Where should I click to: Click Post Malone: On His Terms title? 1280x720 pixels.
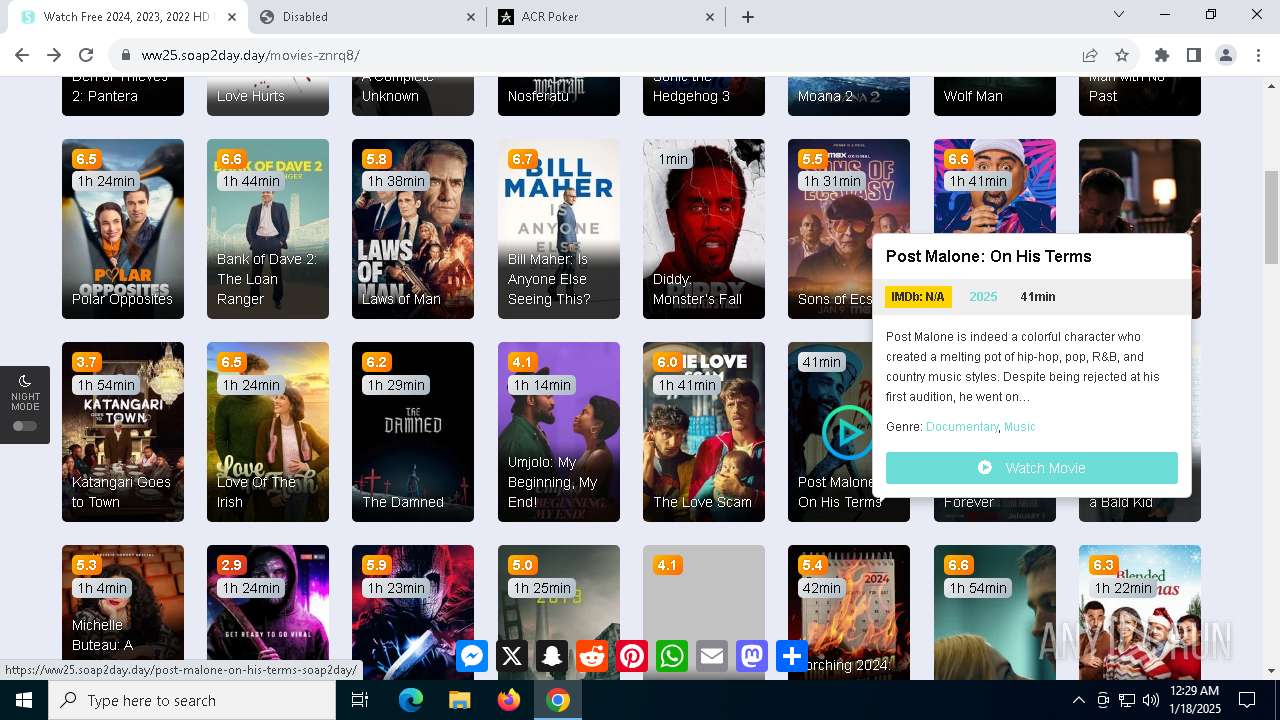click(x=988, y=257)
